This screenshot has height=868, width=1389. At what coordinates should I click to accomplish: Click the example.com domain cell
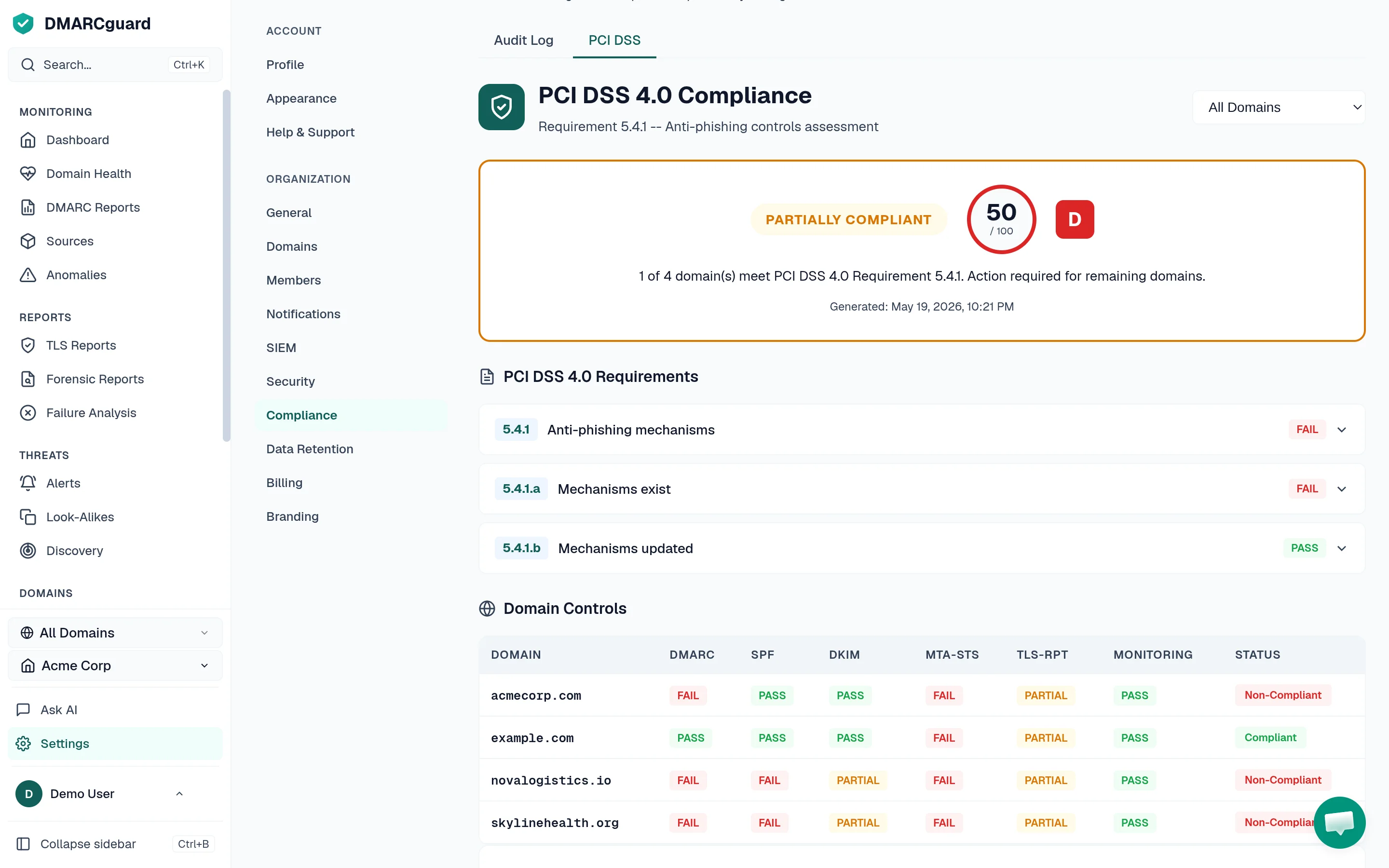tap(532, 738)
